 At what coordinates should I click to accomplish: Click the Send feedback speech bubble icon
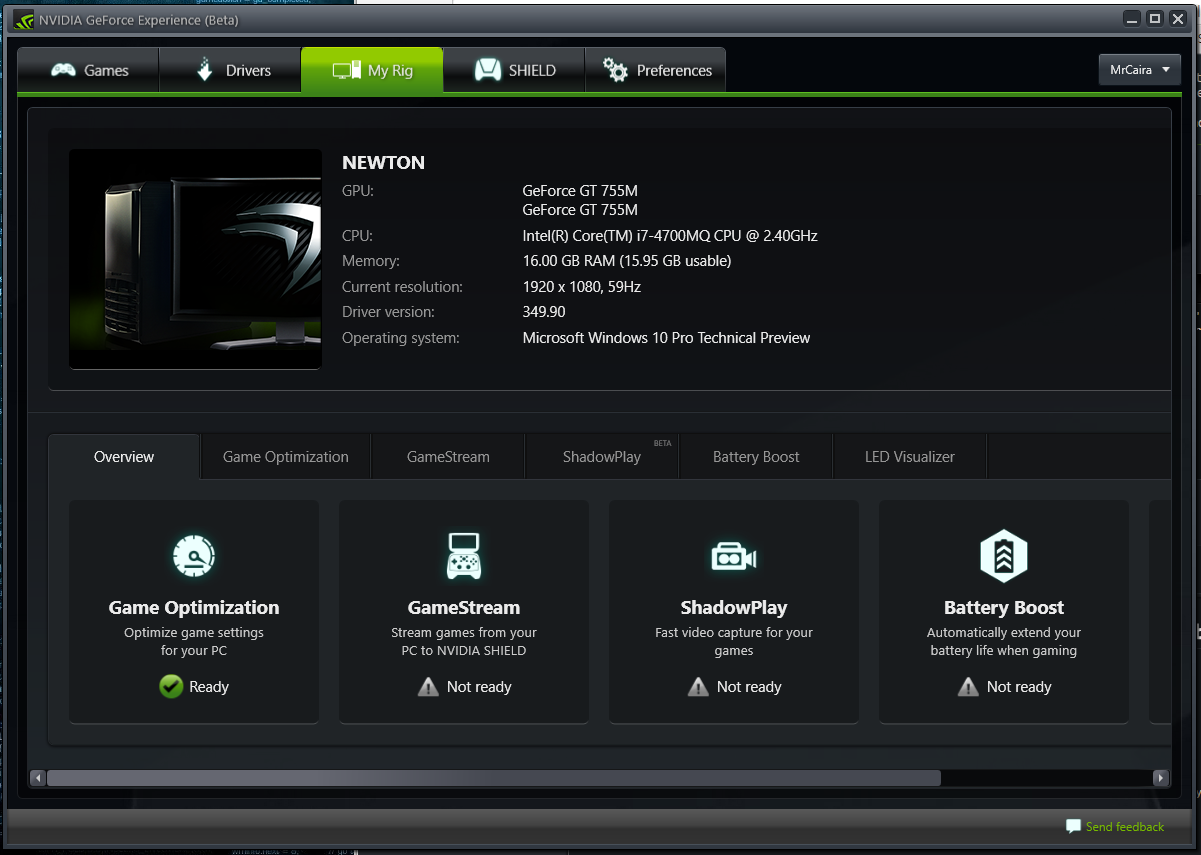pyautogui.click(x=1073, y=826)
